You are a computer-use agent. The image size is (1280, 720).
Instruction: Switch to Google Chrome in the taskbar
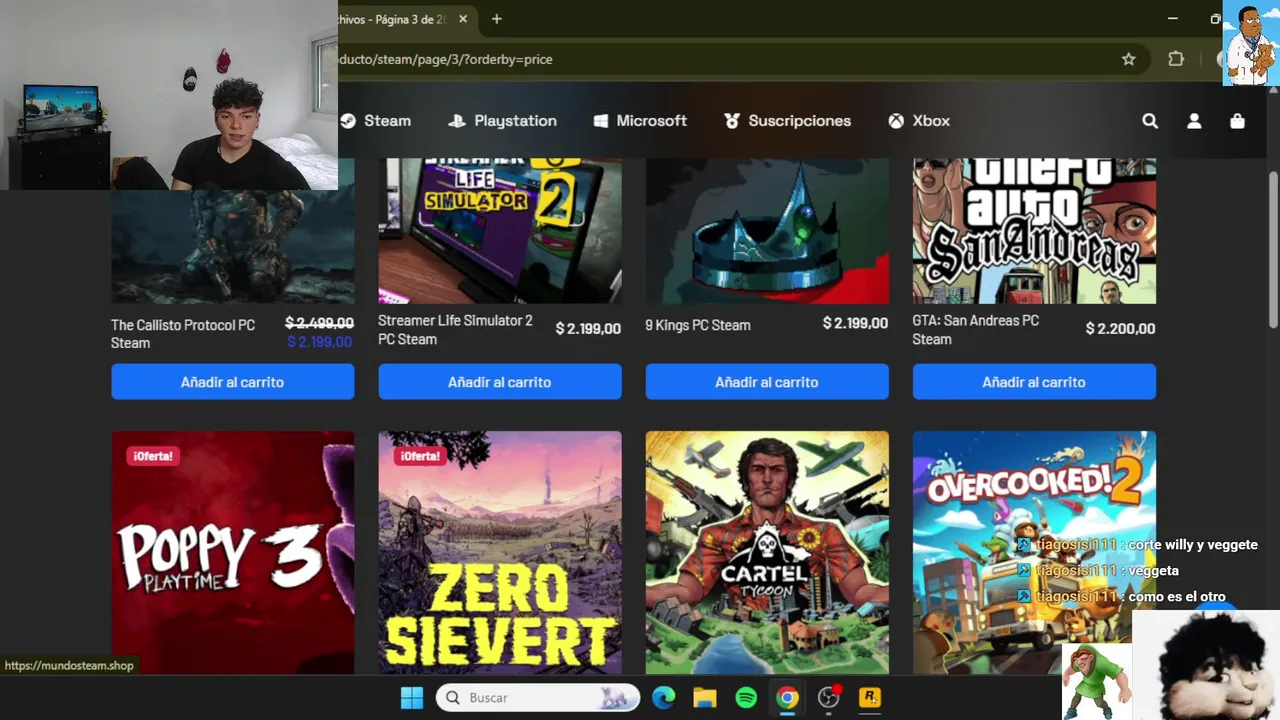click(788, 698)
